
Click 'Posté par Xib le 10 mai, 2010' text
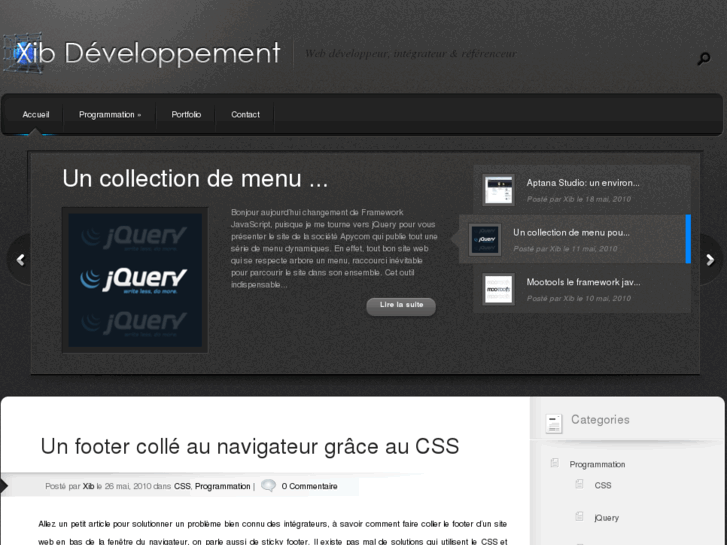pos(579,298)
